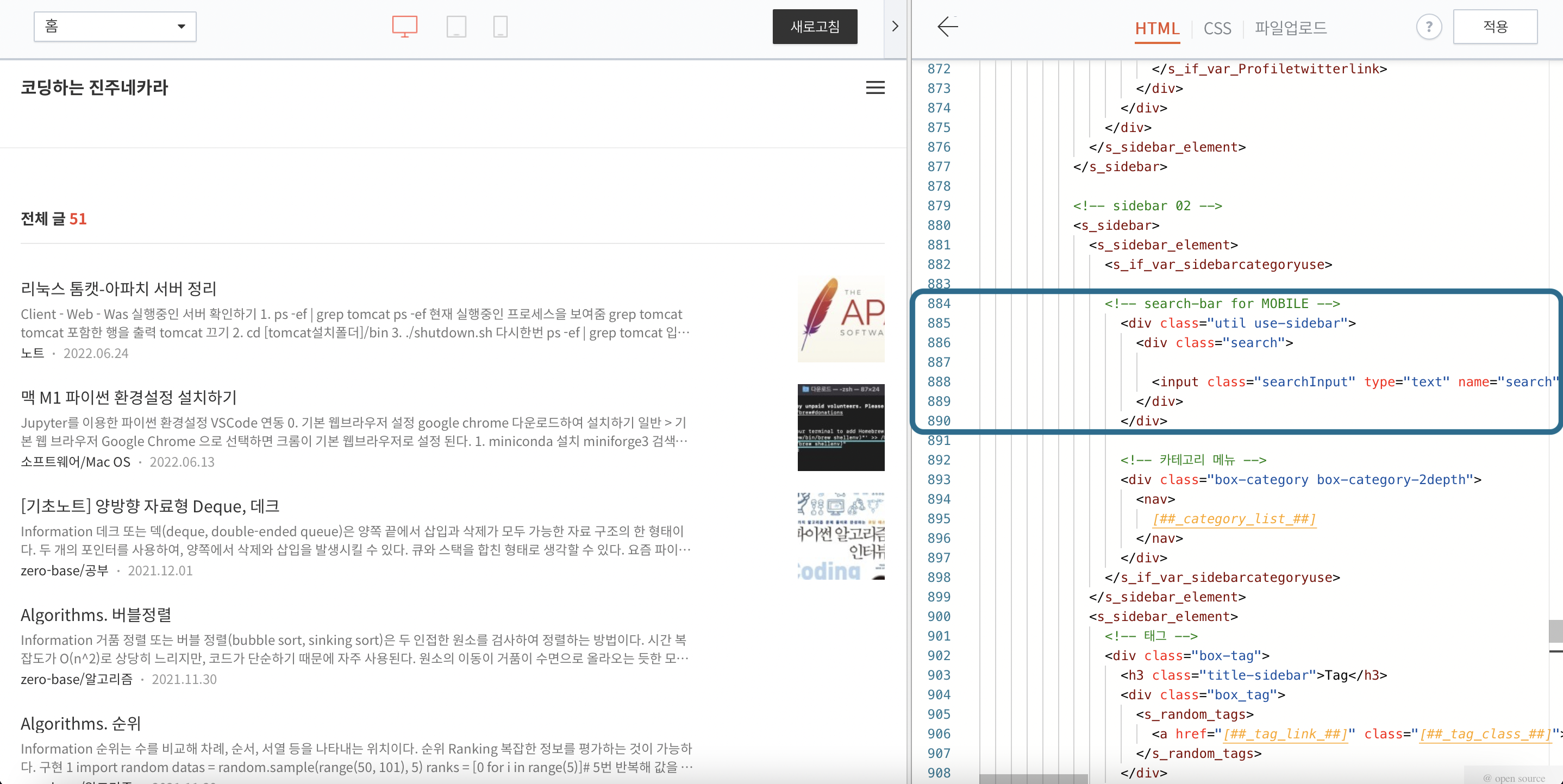Select the HTML tab

click(x=1157, y=28)
